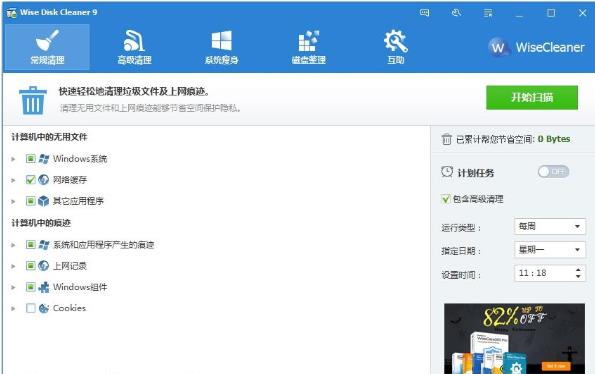
Task: Select the Windows系统 label
Action: [x=80, y=159]
